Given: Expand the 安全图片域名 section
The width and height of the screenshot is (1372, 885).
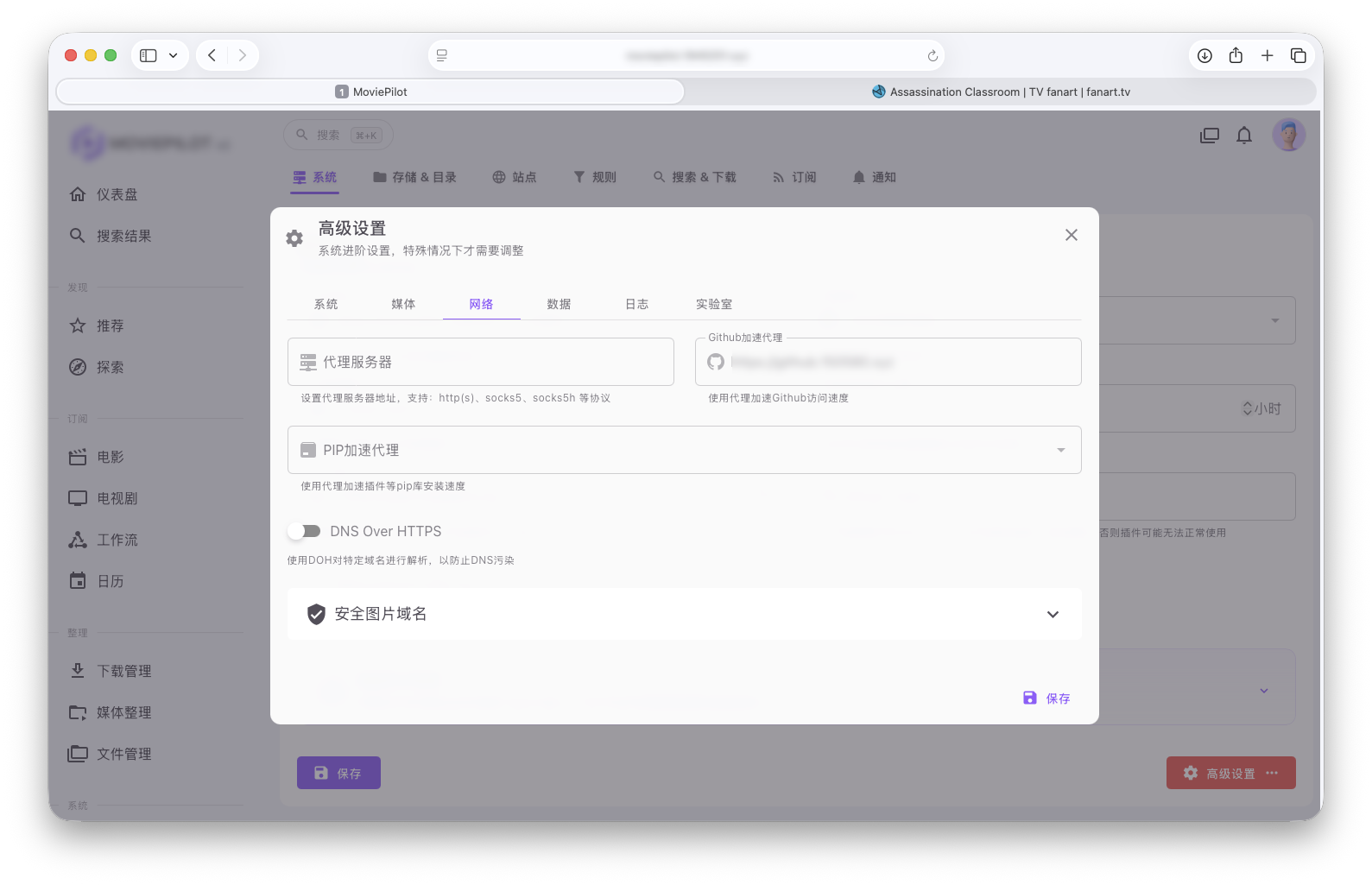Looking at the screenshot, I should pyautogui.click(x=684, y=614).
